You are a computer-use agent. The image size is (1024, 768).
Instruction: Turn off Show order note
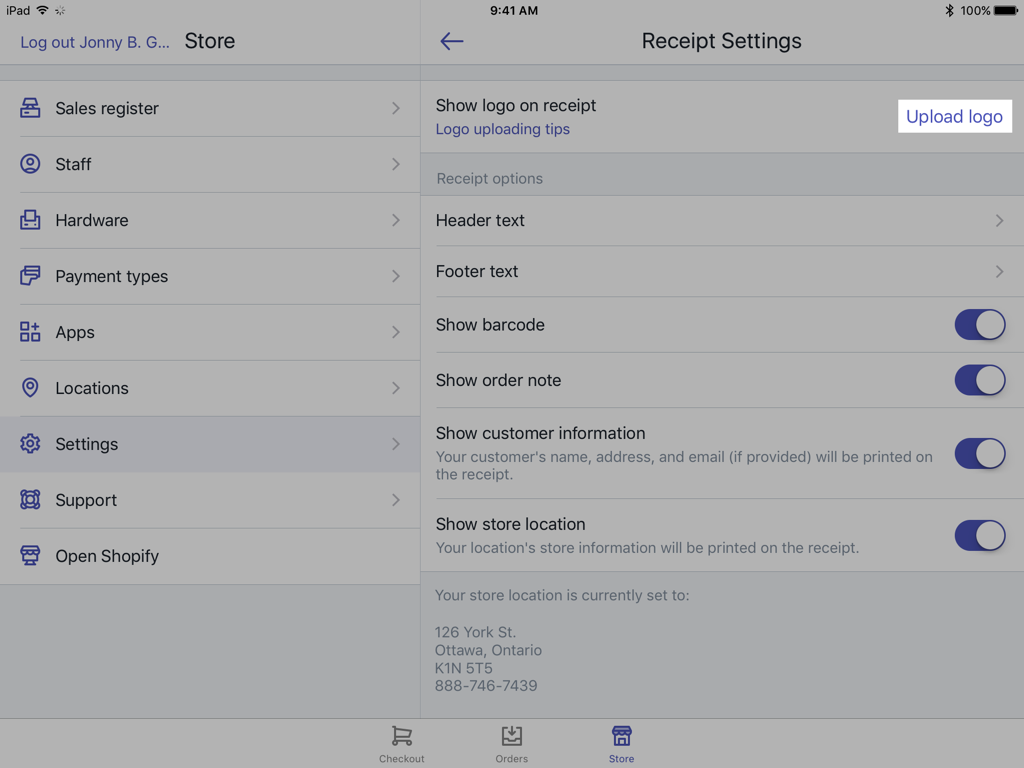[979, 380]
